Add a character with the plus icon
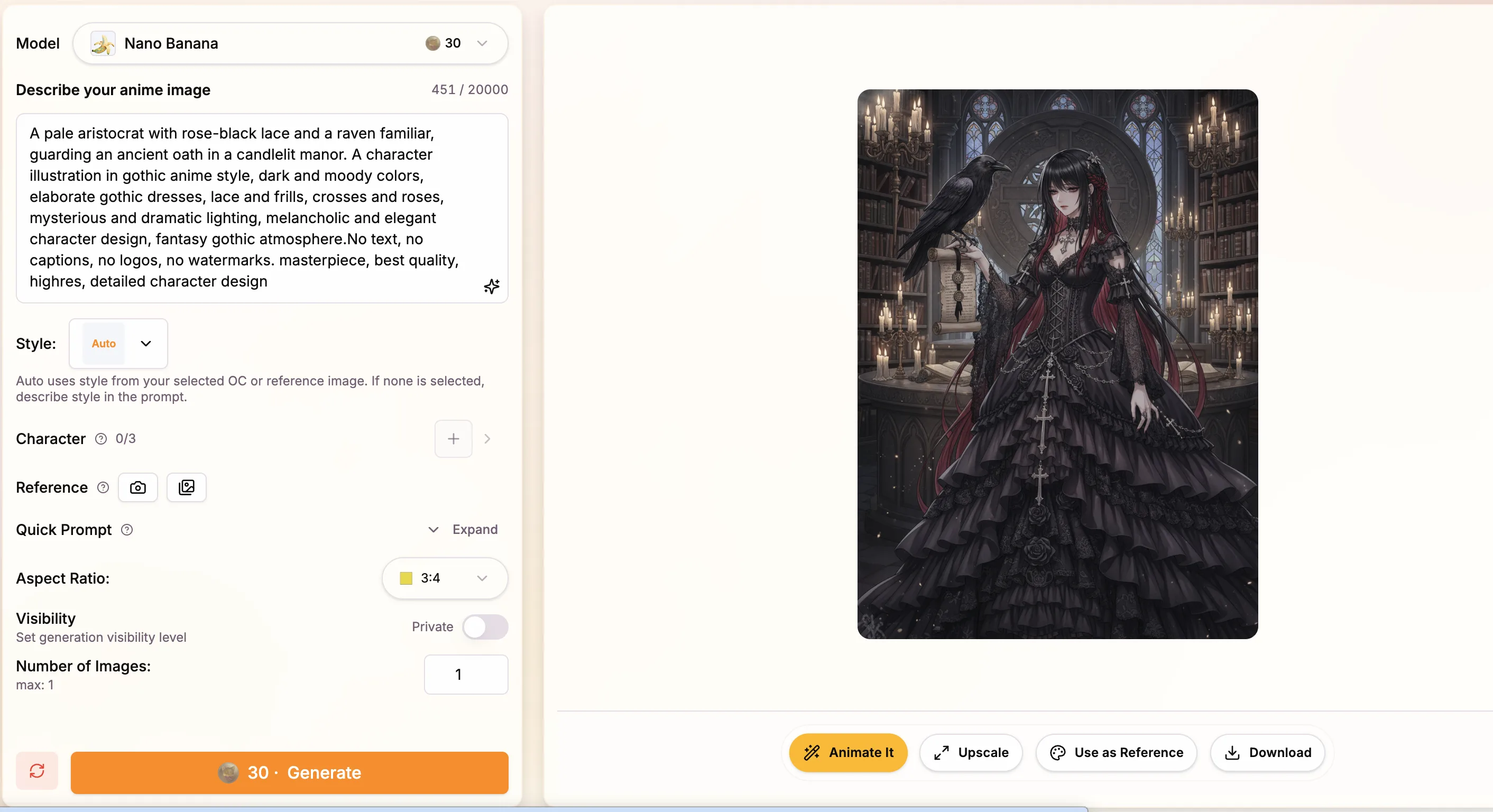 (x=453, y=439)
